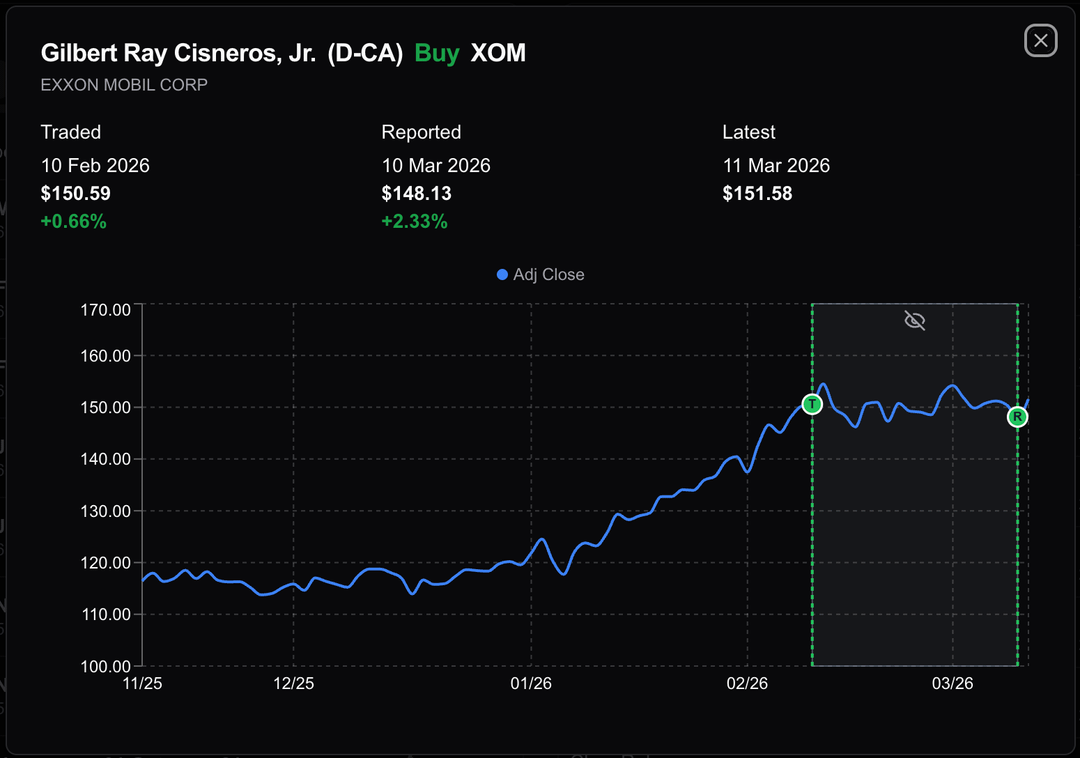
Task: Click the traded price $150.59
Action: pos(76,193)
